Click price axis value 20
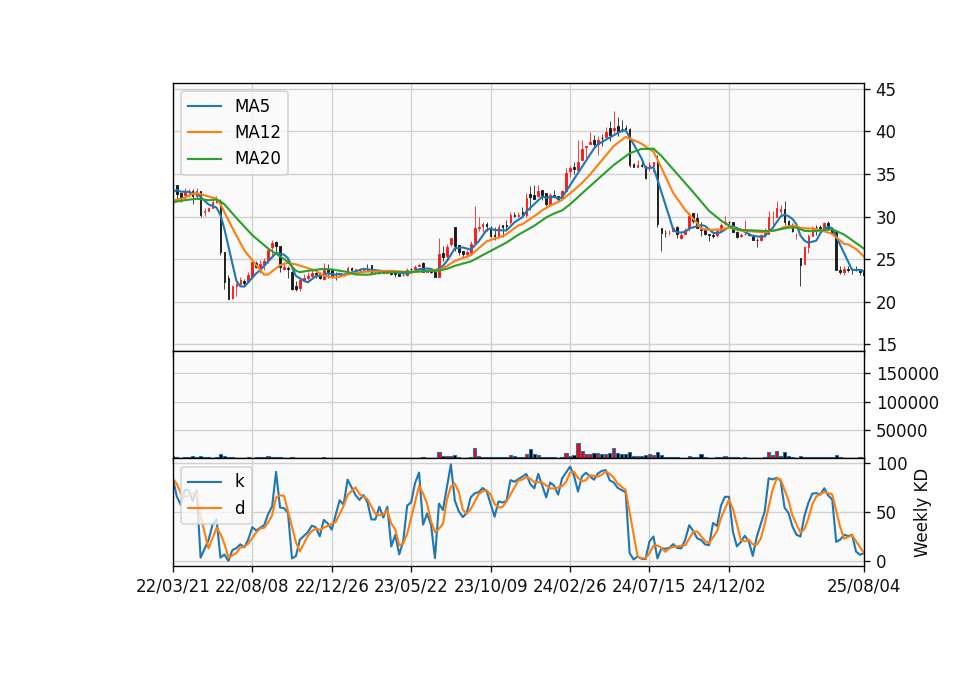Screen dimensions: 960x690 coord(885,303)
